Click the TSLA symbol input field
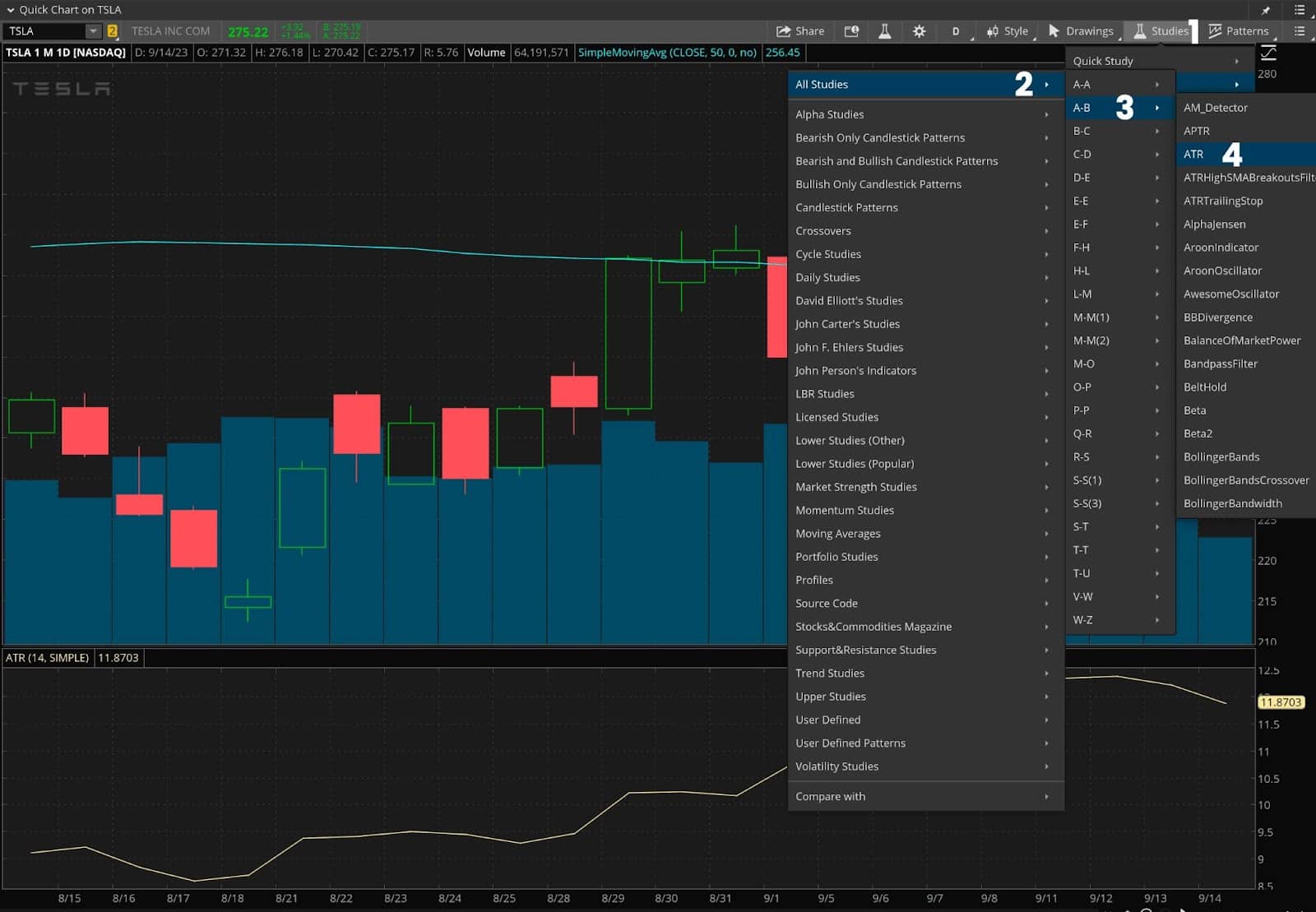 (44, 31)
